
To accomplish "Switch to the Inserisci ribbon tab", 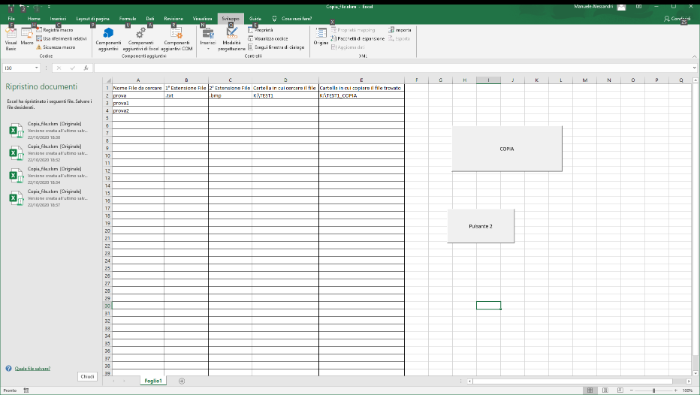I will click(x=58, y=18).
